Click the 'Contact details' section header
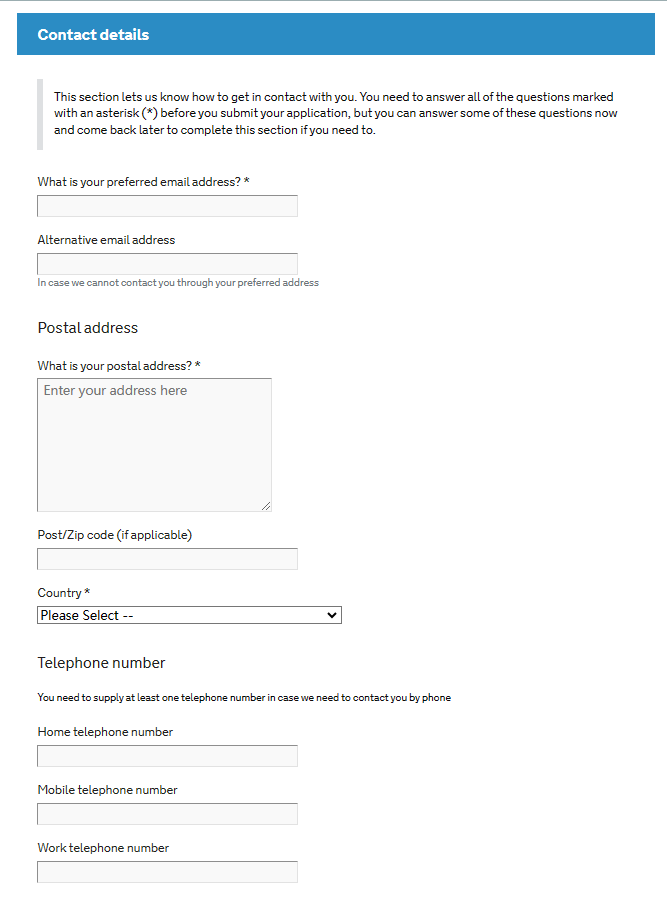This screenshot has height=904, width=667. [93, 35]
